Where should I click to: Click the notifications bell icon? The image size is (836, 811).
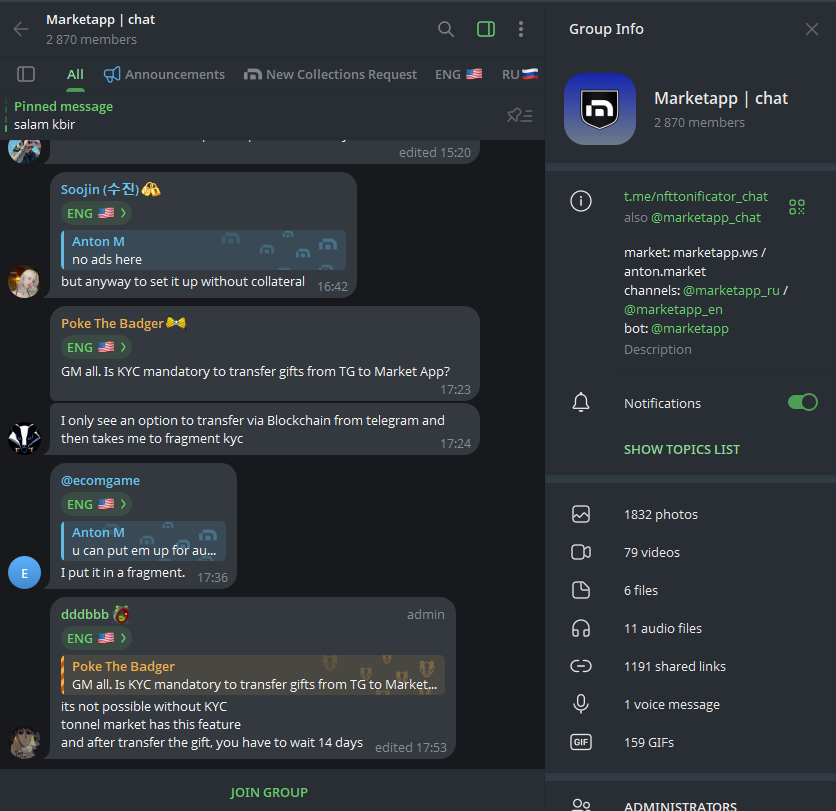[581, 403]
